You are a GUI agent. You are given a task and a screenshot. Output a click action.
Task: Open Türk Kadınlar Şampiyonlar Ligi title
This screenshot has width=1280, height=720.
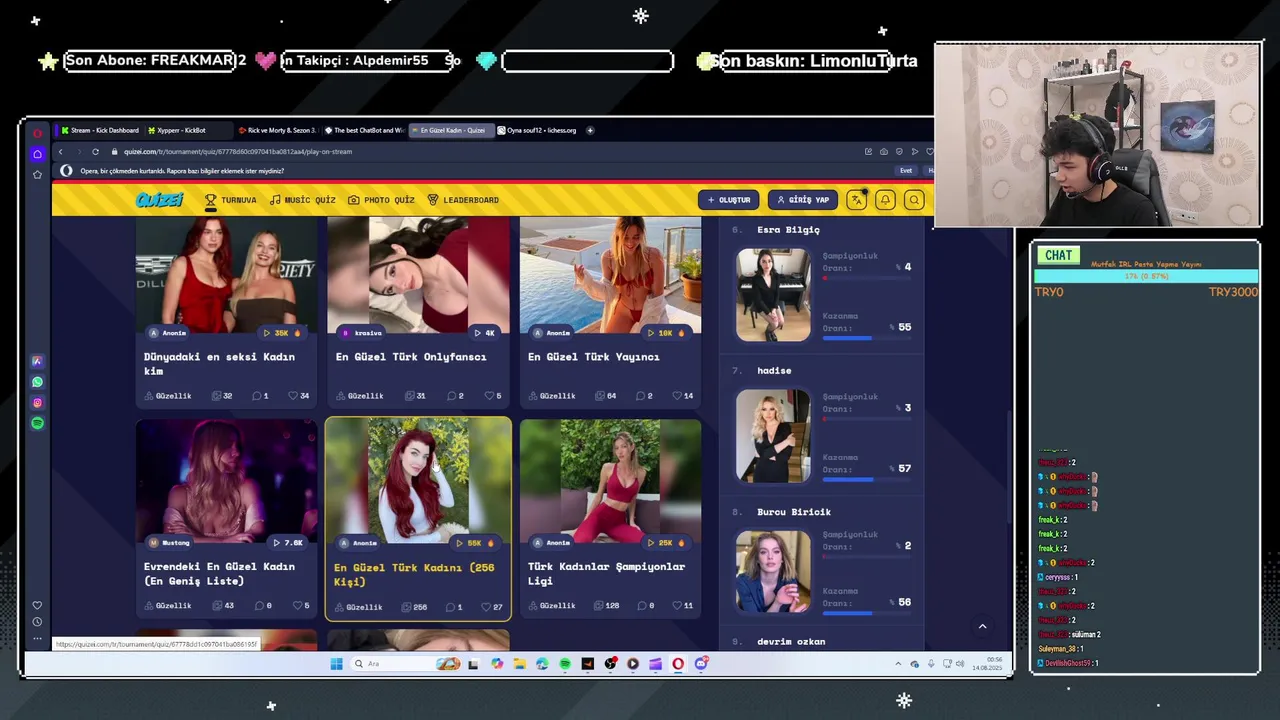coord(606,574)
